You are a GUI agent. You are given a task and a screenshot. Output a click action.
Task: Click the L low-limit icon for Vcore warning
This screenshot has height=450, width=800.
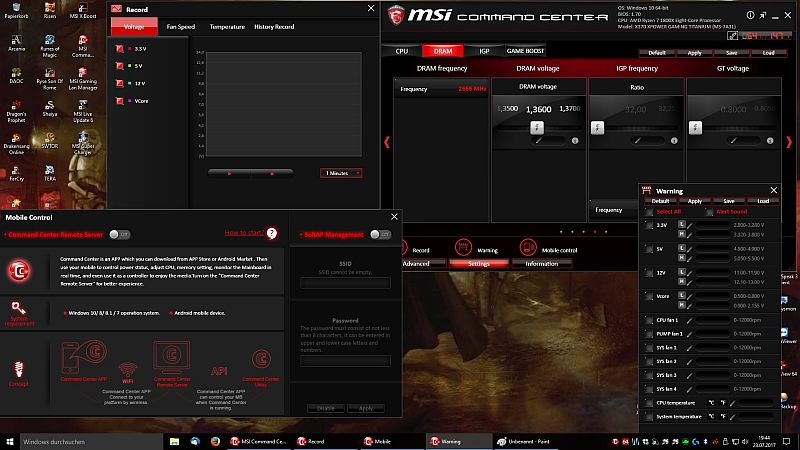(681, 295)
